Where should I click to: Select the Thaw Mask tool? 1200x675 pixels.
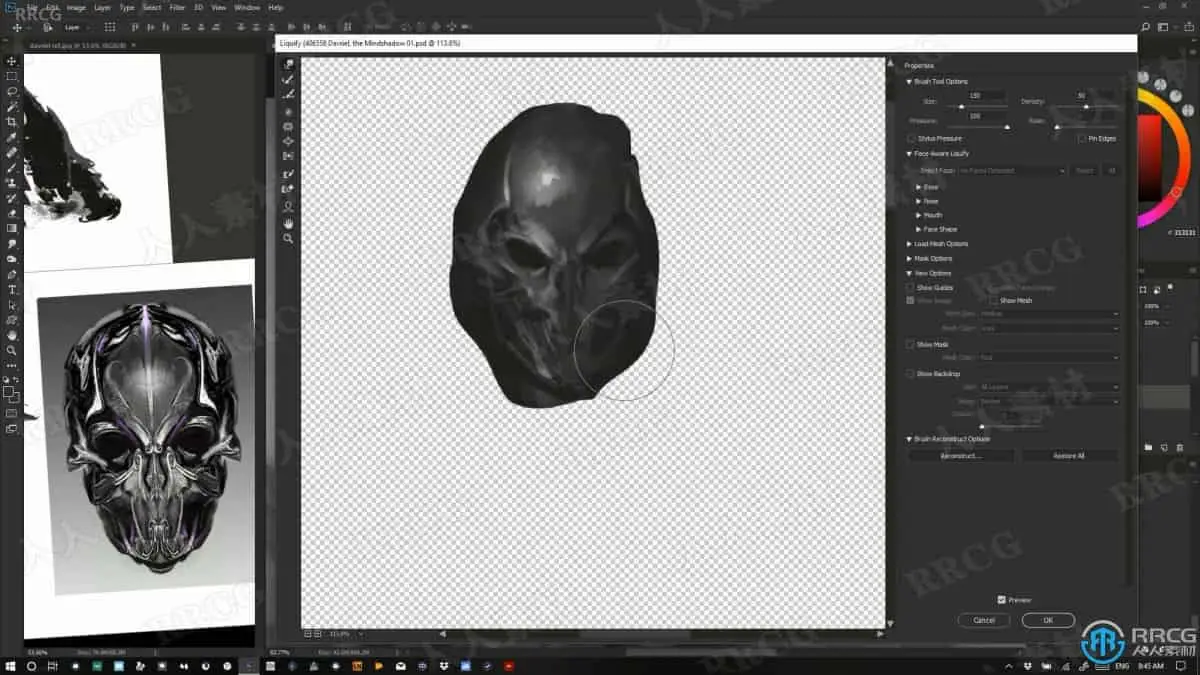pos(288,189)
